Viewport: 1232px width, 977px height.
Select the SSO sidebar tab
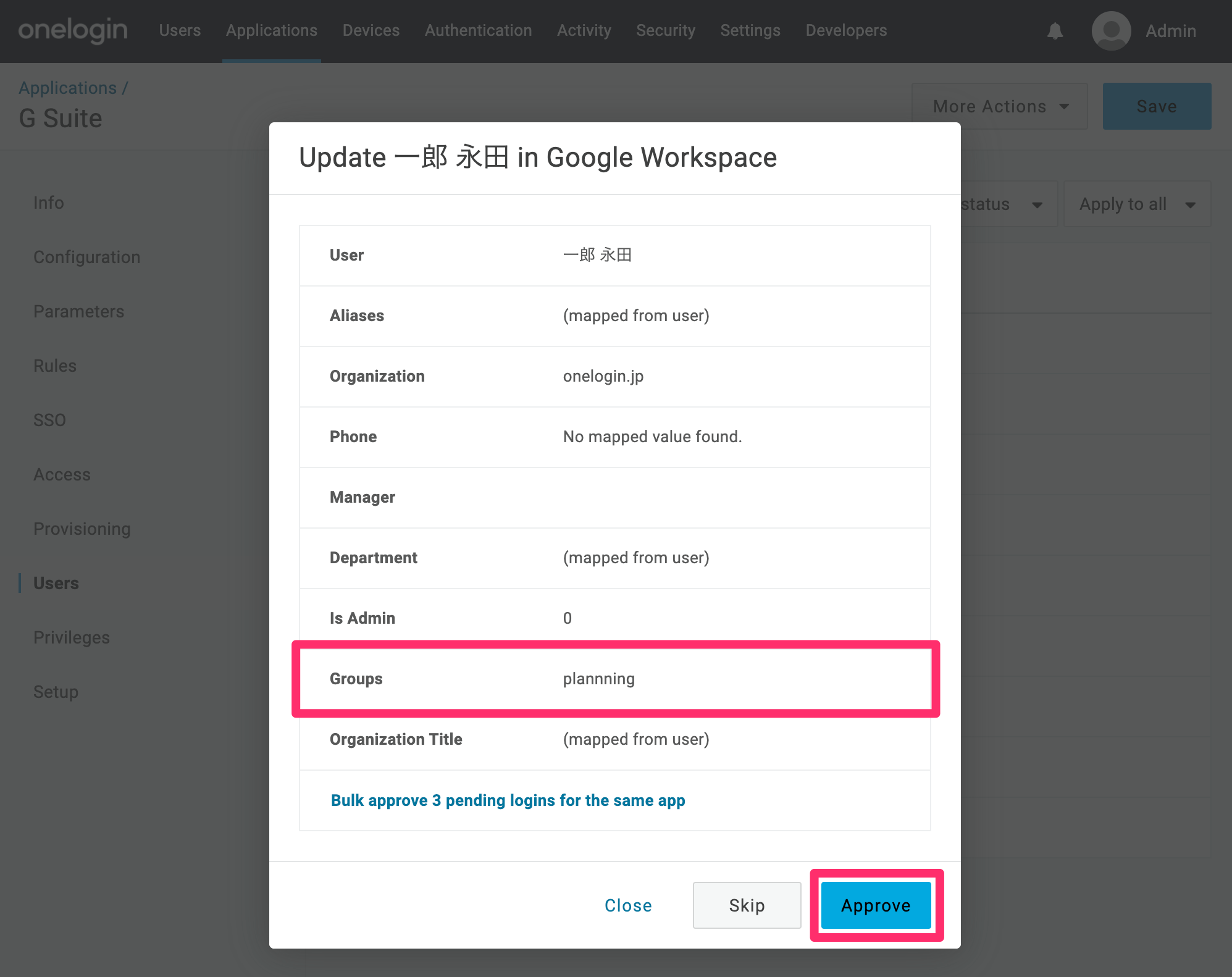[x=49, y=420]
